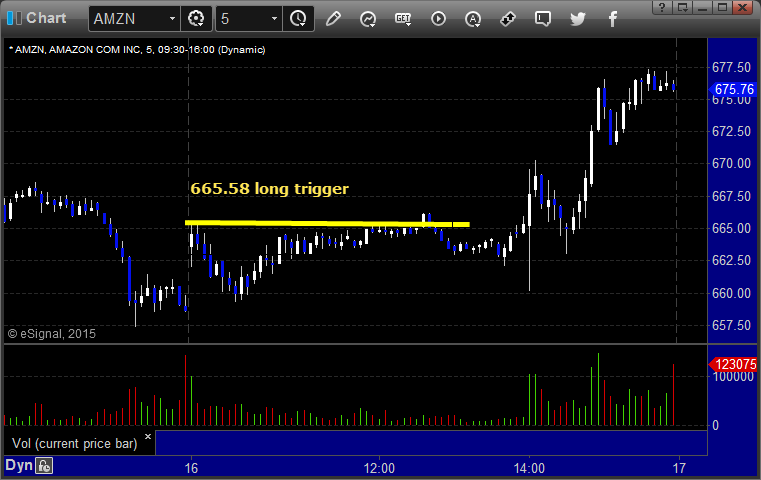Expand the 5 interval dropdown arrow
Screen dimensions: 761x480
[274, 18]
